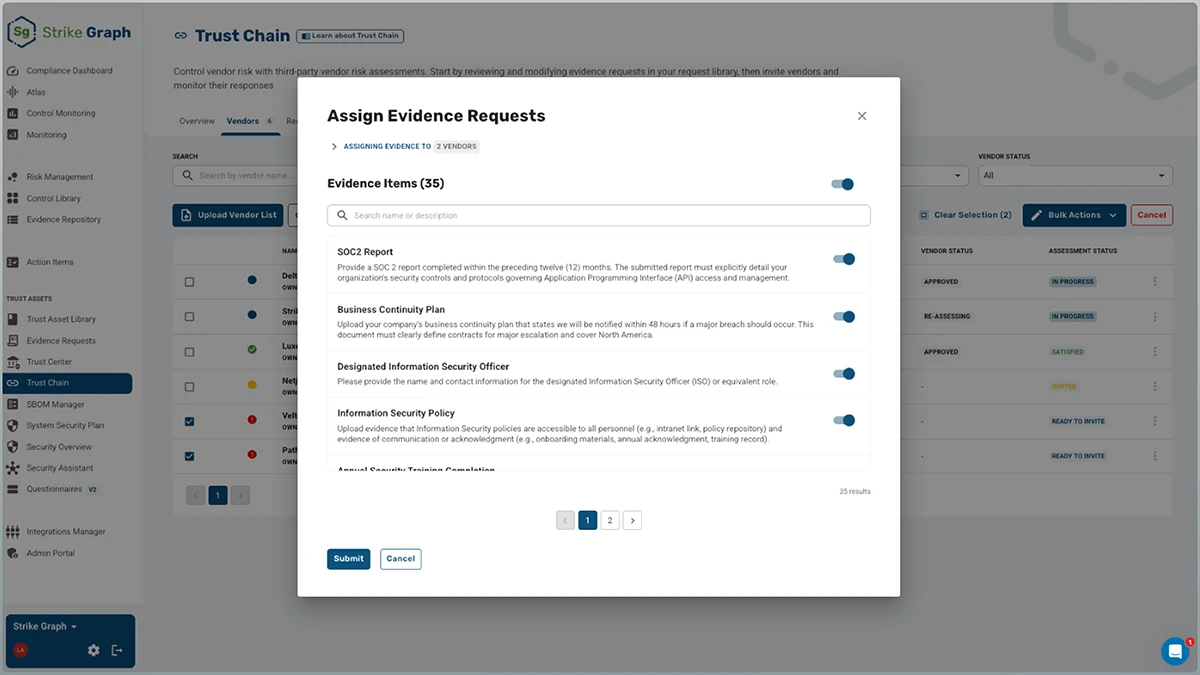Toggle Information Security Policy switch
This screenshot has height=675, width=1200.
click(x=844, y=421)
